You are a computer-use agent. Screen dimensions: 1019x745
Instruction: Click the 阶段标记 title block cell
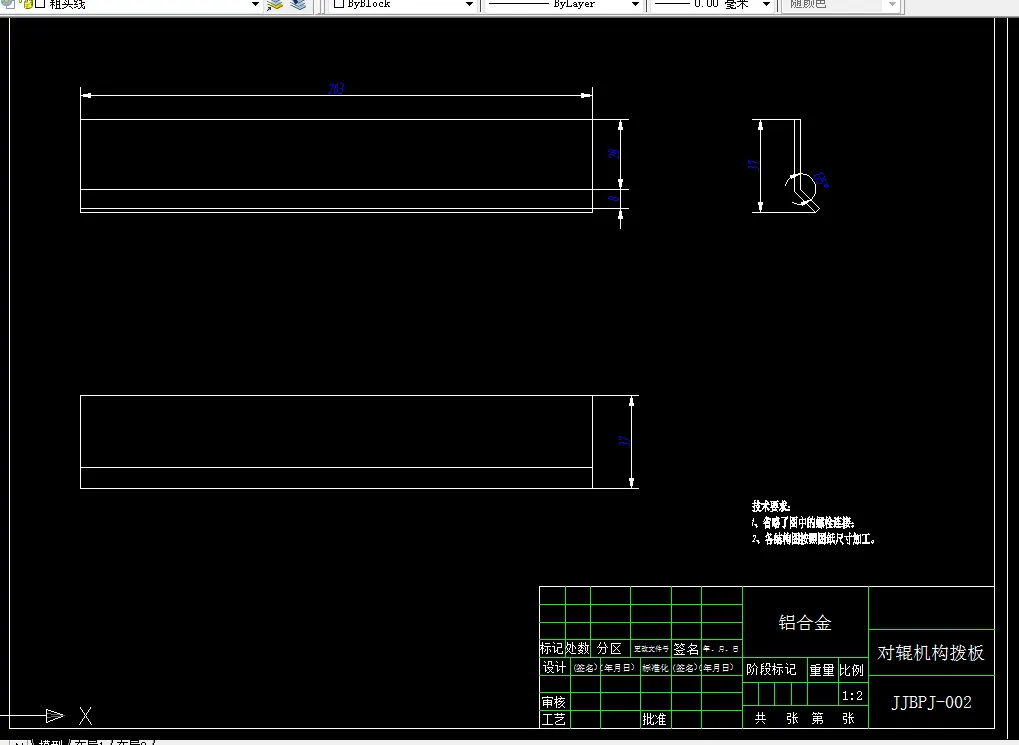pos(771,670)
